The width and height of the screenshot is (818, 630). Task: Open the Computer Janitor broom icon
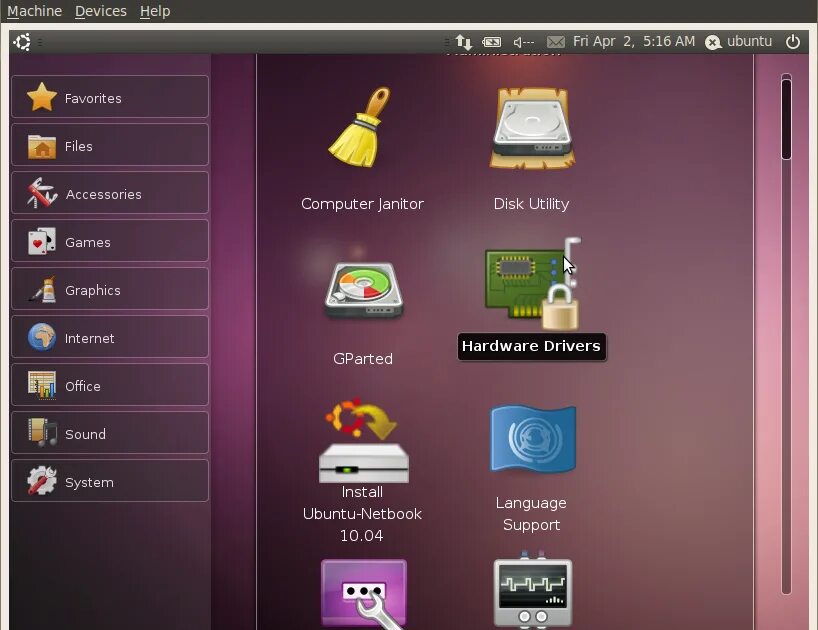(359, 128)
